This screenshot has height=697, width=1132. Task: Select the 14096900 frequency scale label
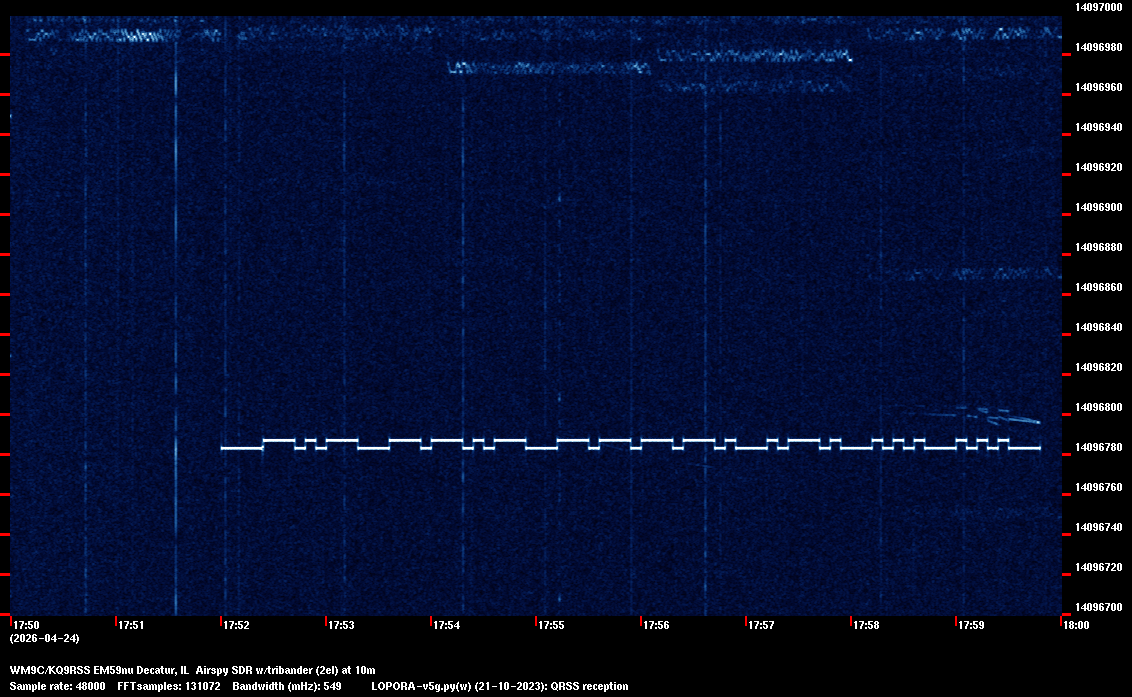[1099, 207]
